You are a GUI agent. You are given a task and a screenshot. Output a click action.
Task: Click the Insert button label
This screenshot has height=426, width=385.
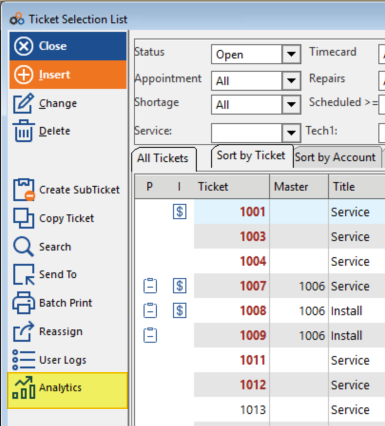[54, 74]
